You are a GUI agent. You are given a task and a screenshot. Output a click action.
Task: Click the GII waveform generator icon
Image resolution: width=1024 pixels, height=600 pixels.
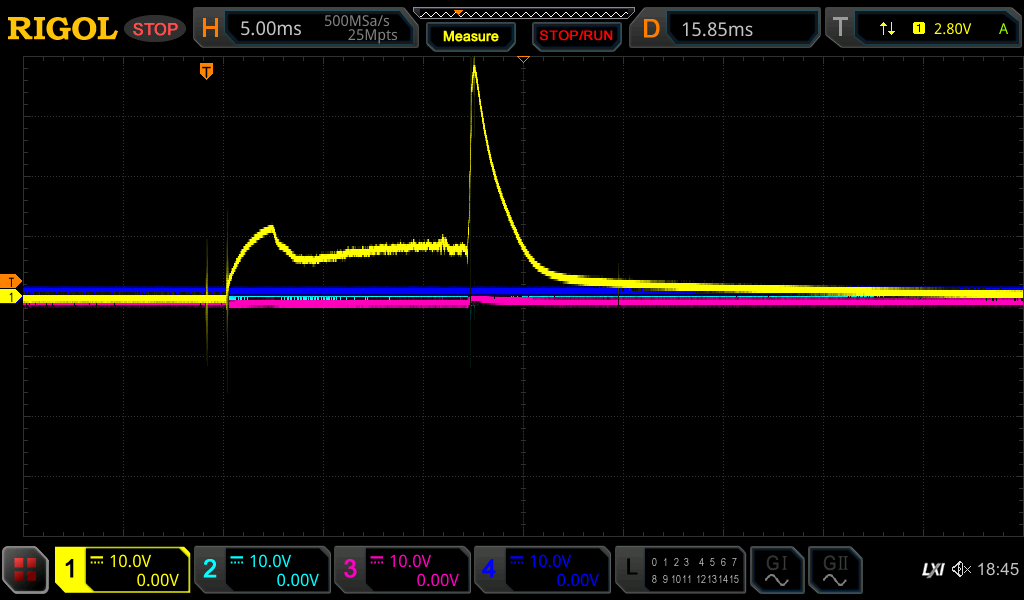pos(834,570)
